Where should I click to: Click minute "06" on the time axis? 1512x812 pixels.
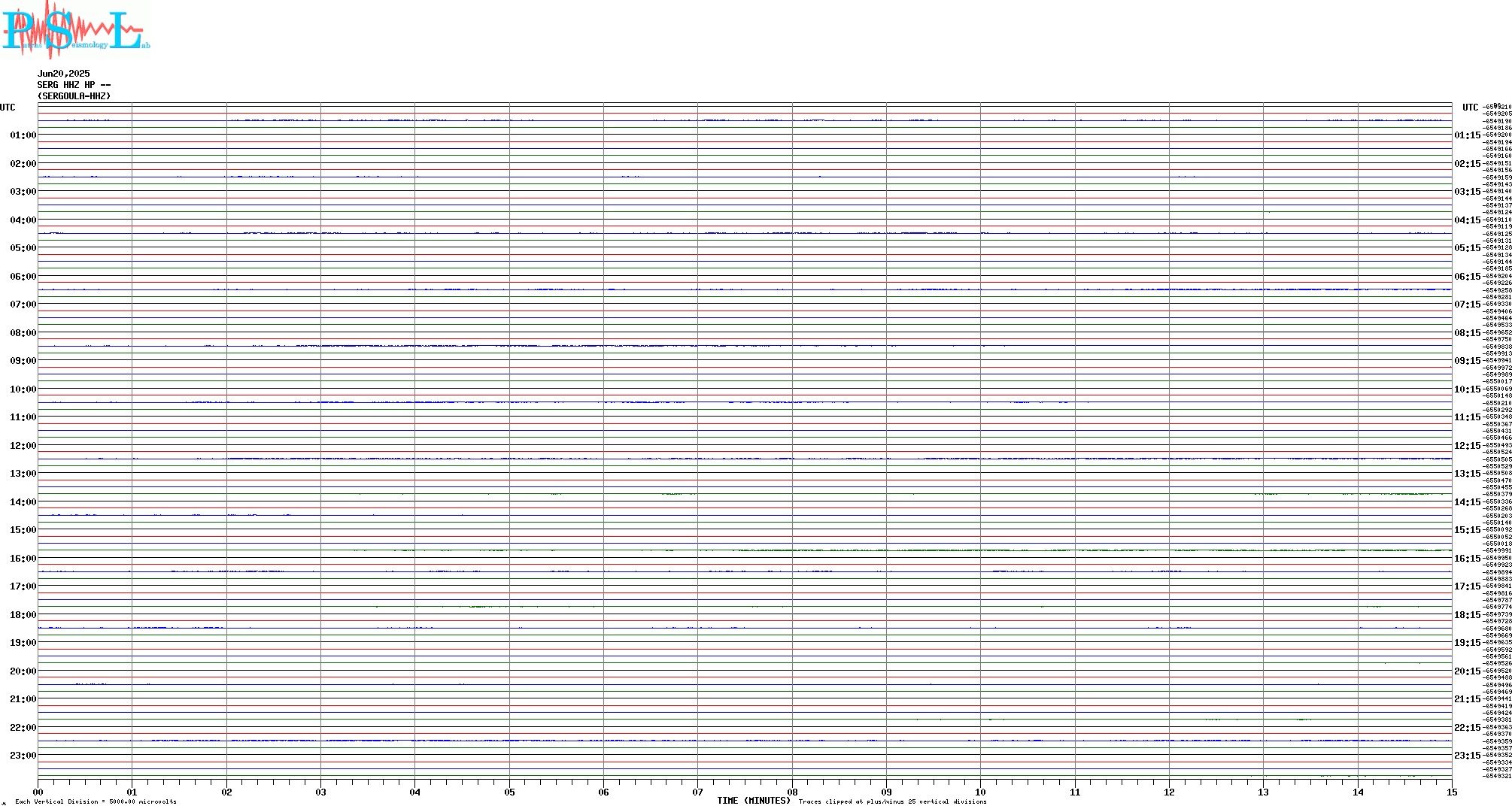[x=603, y=792]
